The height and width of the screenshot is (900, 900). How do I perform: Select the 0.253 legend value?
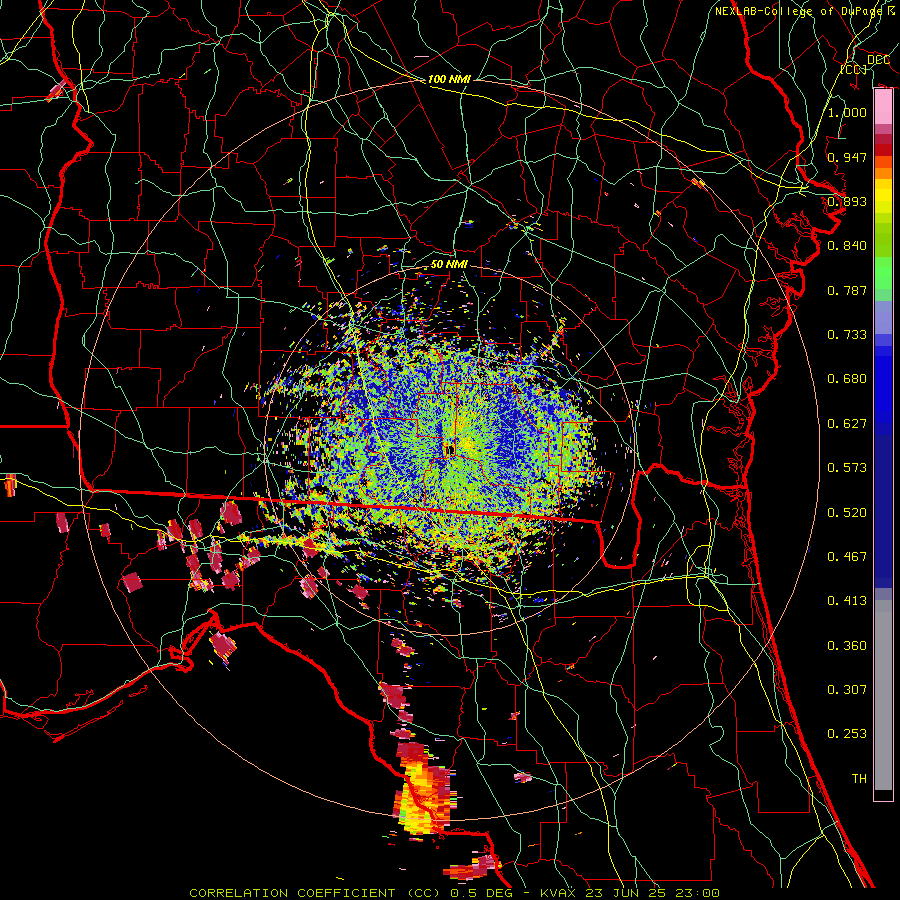click(x=847, y=734)
